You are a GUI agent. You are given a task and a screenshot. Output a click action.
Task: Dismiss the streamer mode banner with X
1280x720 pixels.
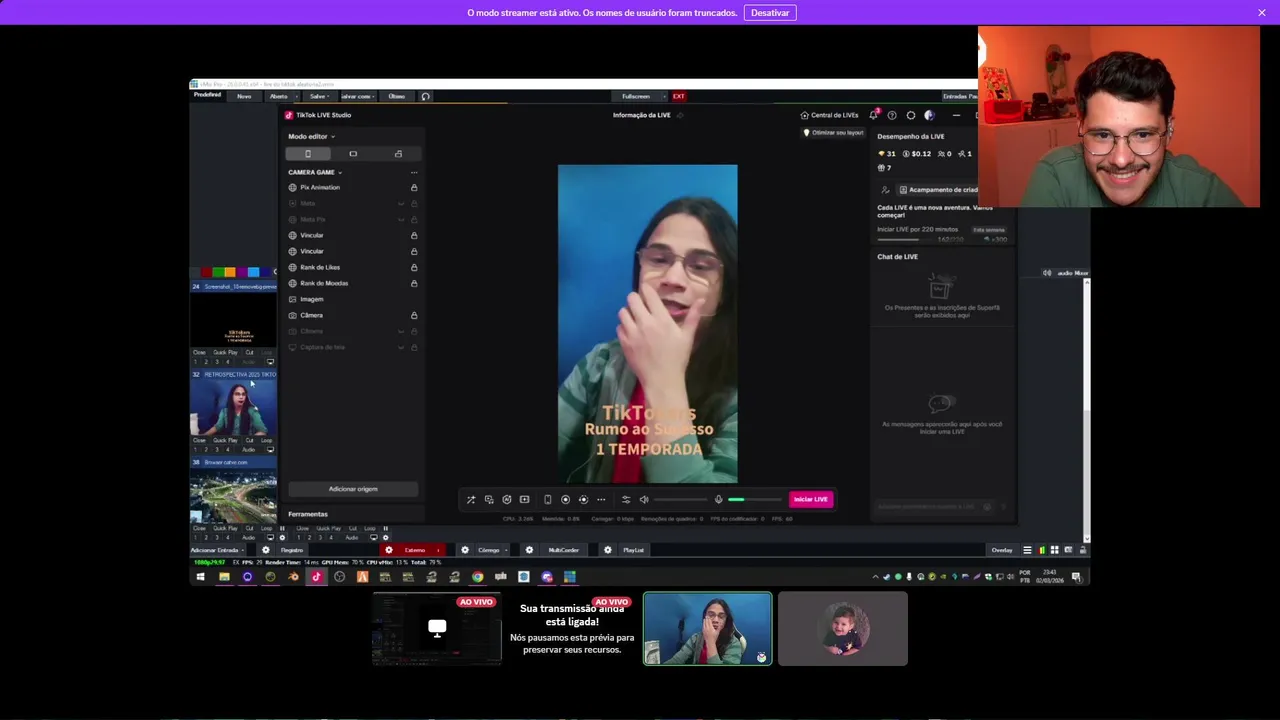[1262, 12]
